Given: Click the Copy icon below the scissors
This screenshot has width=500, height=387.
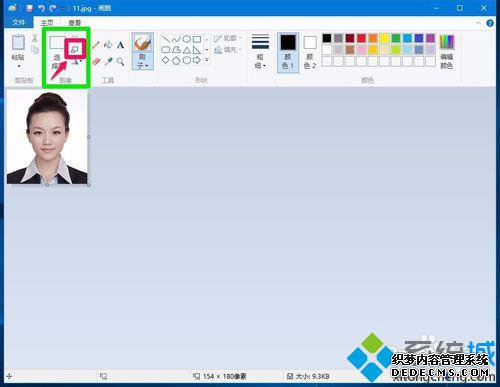Looking at the screenshot, I should pos(35,50).
